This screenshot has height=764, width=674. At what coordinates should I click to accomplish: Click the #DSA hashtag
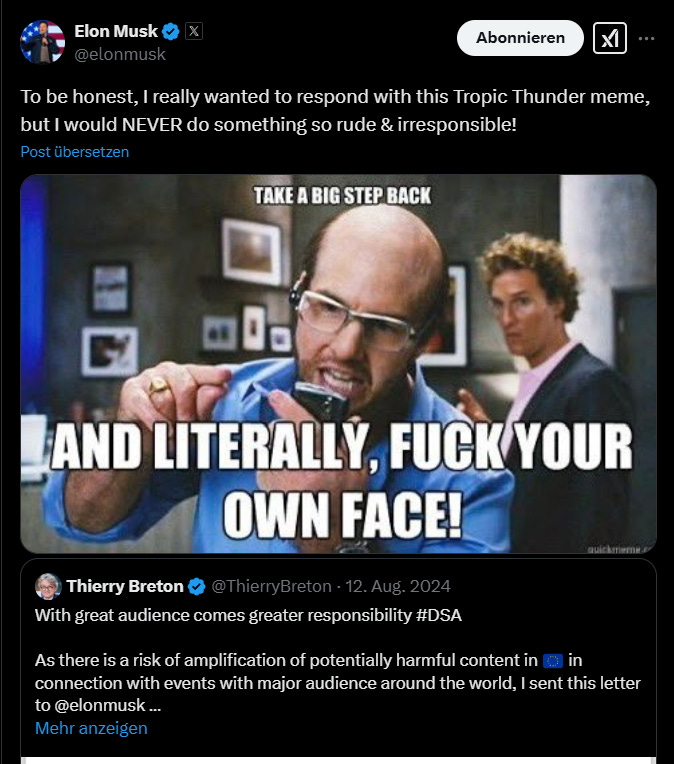point(439,615)
